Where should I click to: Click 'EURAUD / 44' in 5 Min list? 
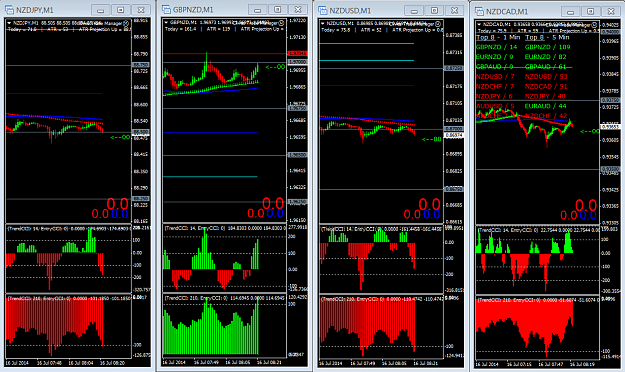tap(546, 106)
